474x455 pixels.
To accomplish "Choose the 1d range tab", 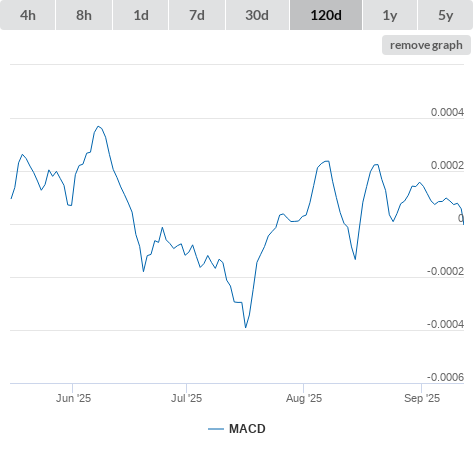I will (x=141, y=15).
